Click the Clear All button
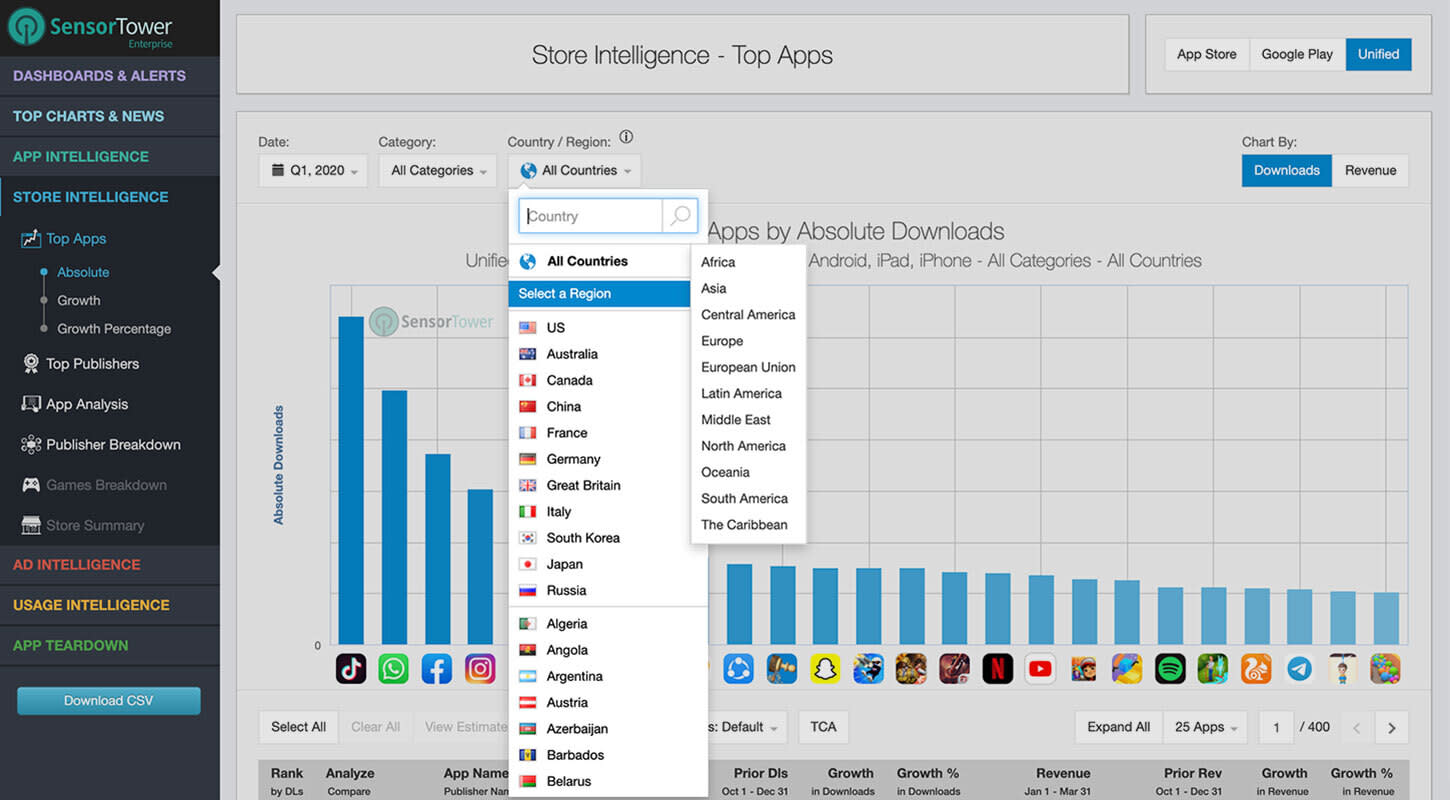 click(x=375, y=727)
